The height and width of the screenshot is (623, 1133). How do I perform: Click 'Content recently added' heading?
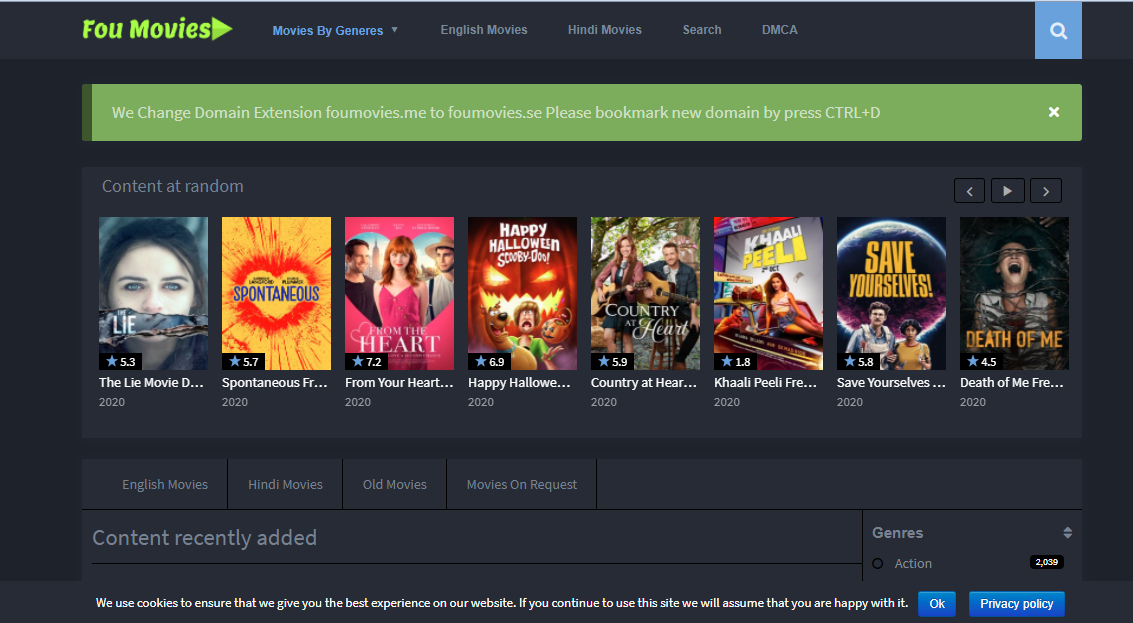click(204, 538)
